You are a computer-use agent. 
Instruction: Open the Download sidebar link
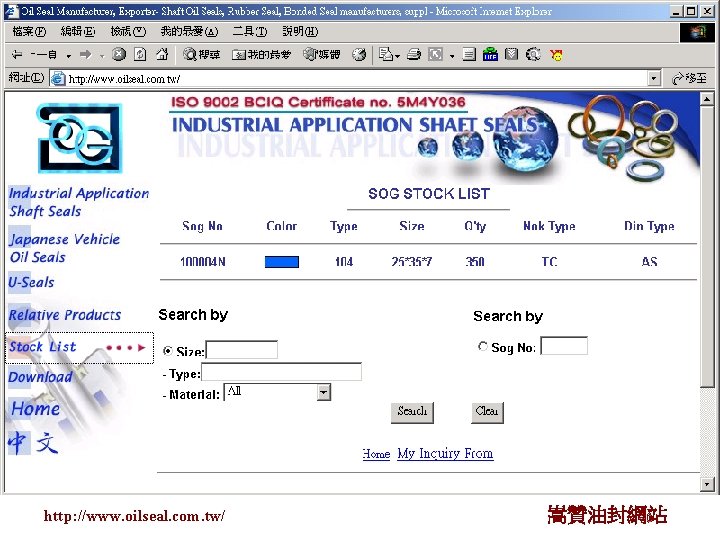(x=40, y=377)
